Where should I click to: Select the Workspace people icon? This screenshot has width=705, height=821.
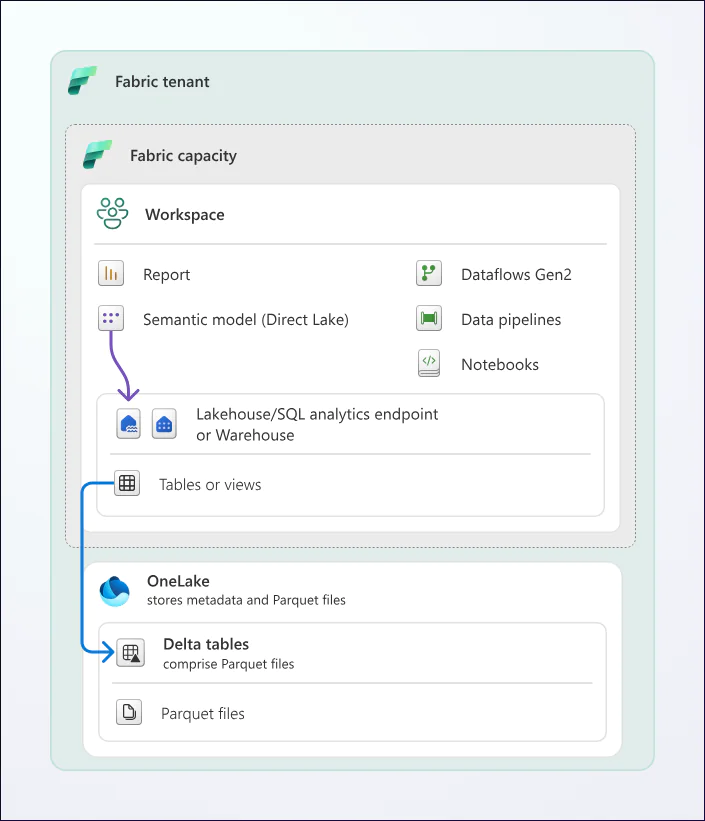pyautogui.click(x=112, y=214)
